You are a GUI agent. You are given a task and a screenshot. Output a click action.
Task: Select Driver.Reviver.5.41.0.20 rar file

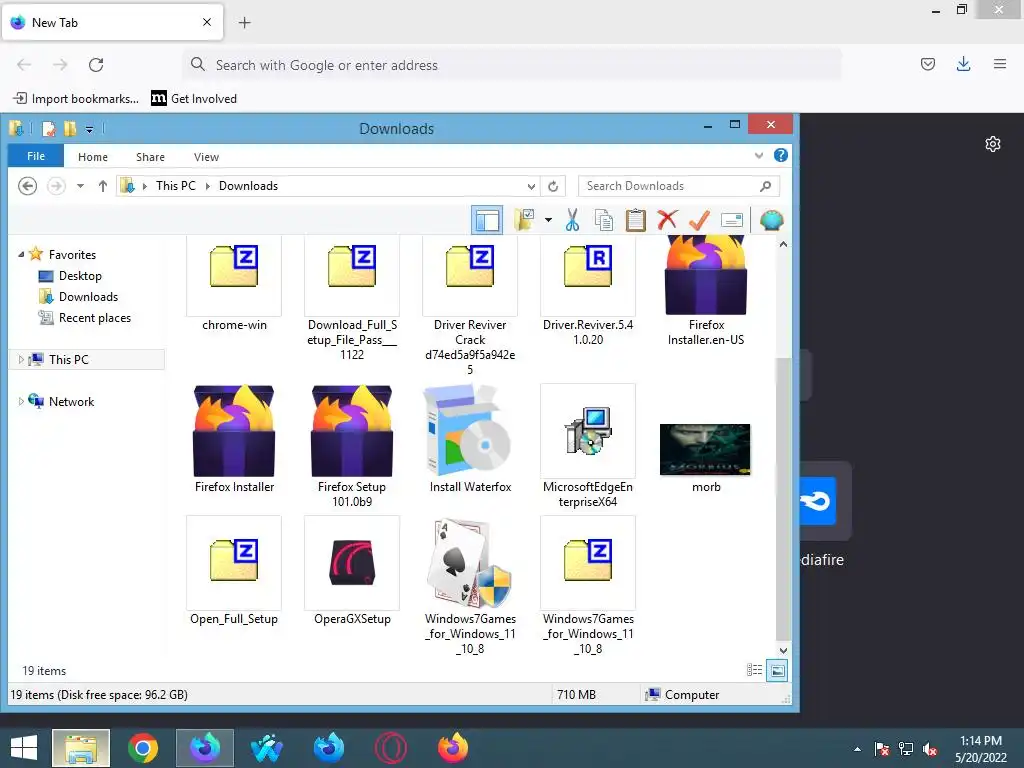coord(588,291)
